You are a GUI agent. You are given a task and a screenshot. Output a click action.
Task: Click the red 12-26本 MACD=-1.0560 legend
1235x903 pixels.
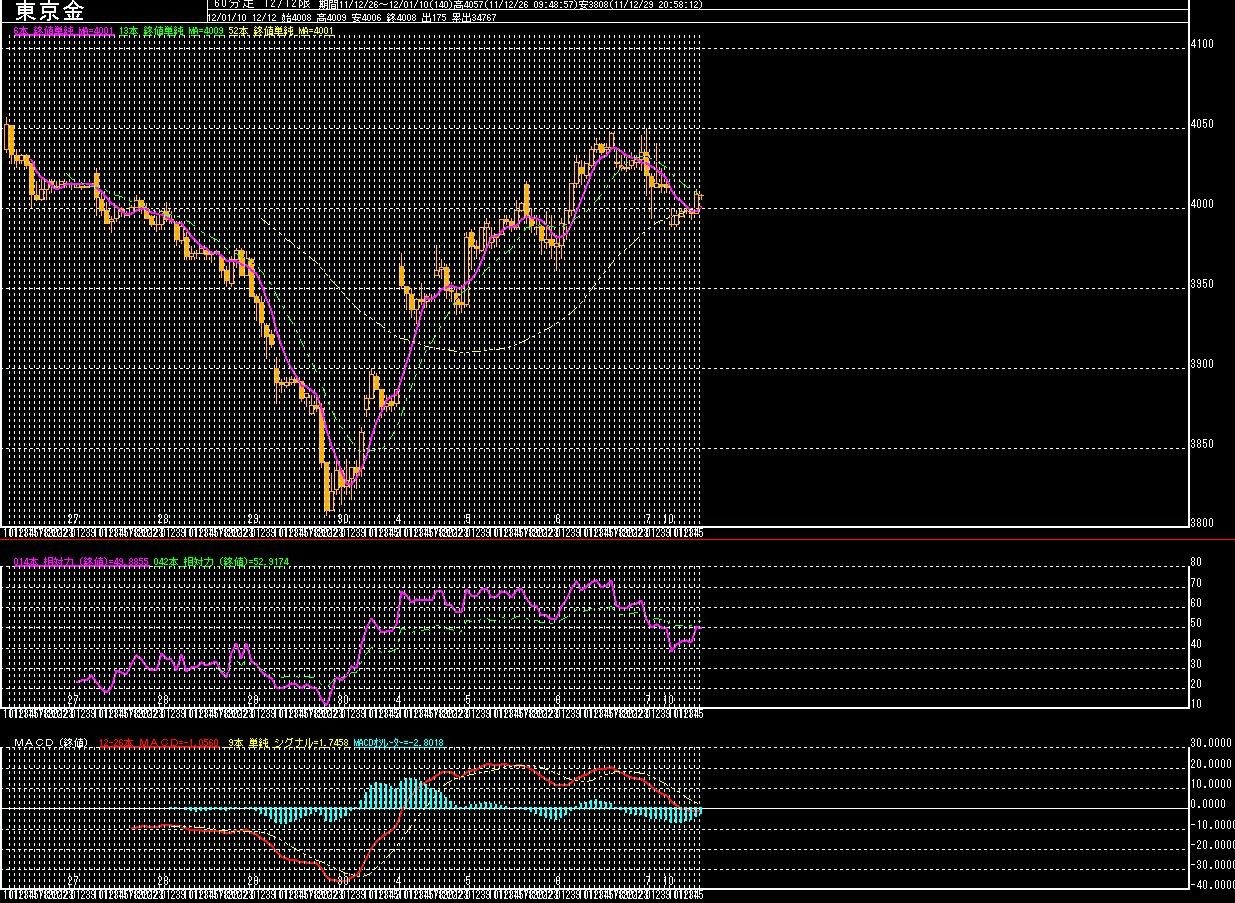tap(158, 743)
